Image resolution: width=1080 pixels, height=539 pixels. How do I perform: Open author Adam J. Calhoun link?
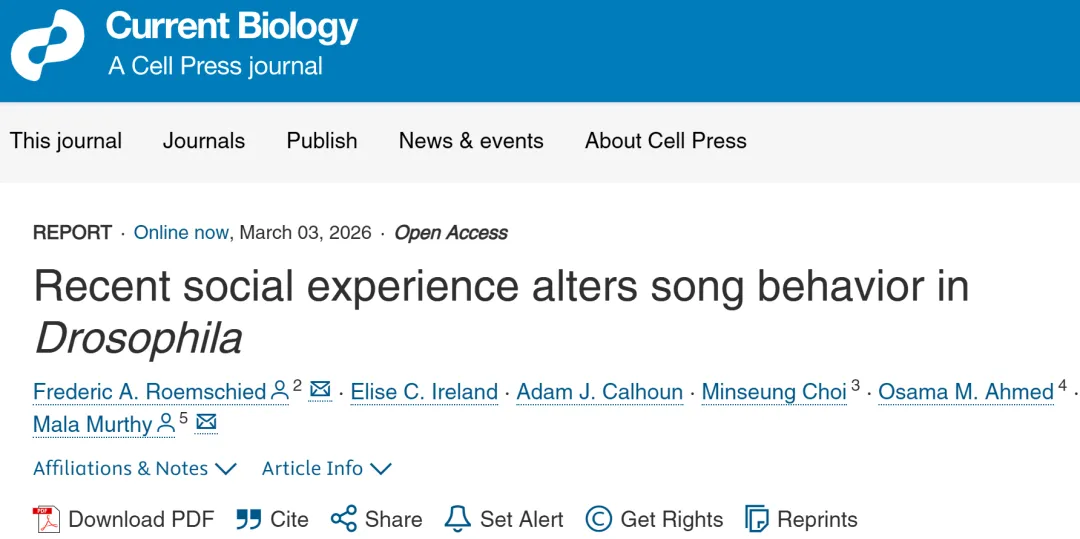click(x=600, y=392)
